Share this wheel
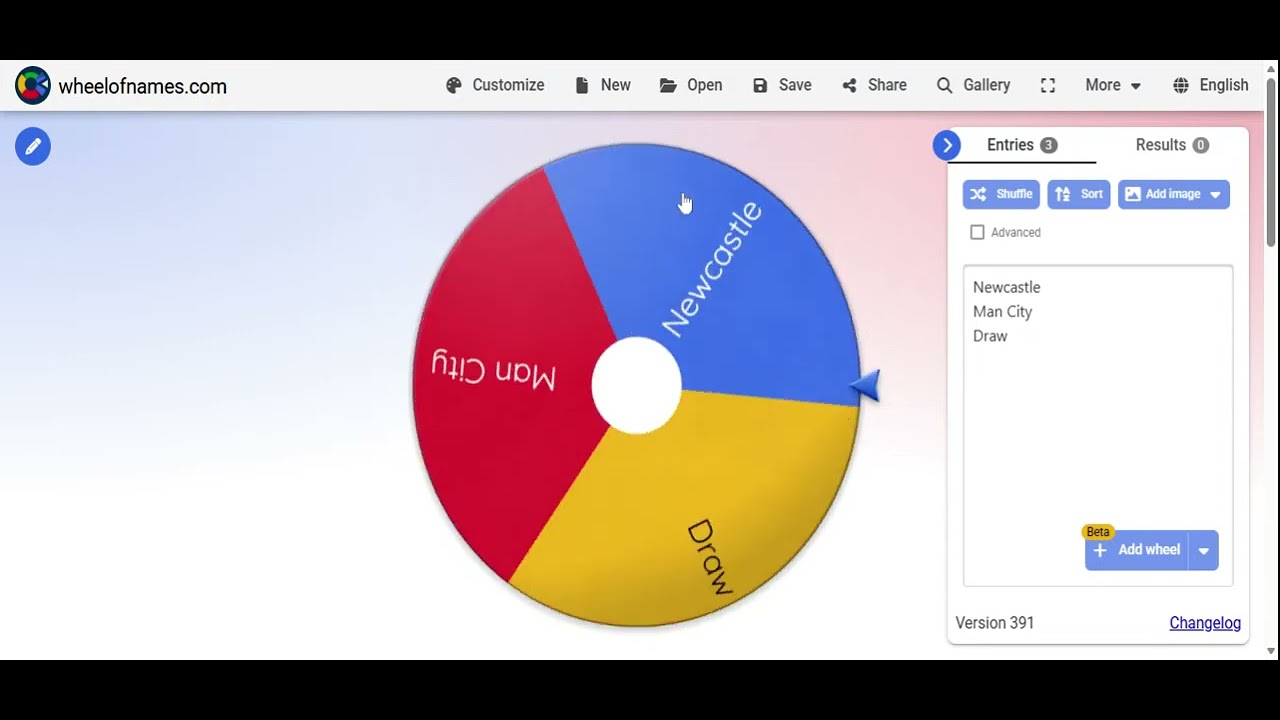1280x720 pixels. click(x=874, y=86)
